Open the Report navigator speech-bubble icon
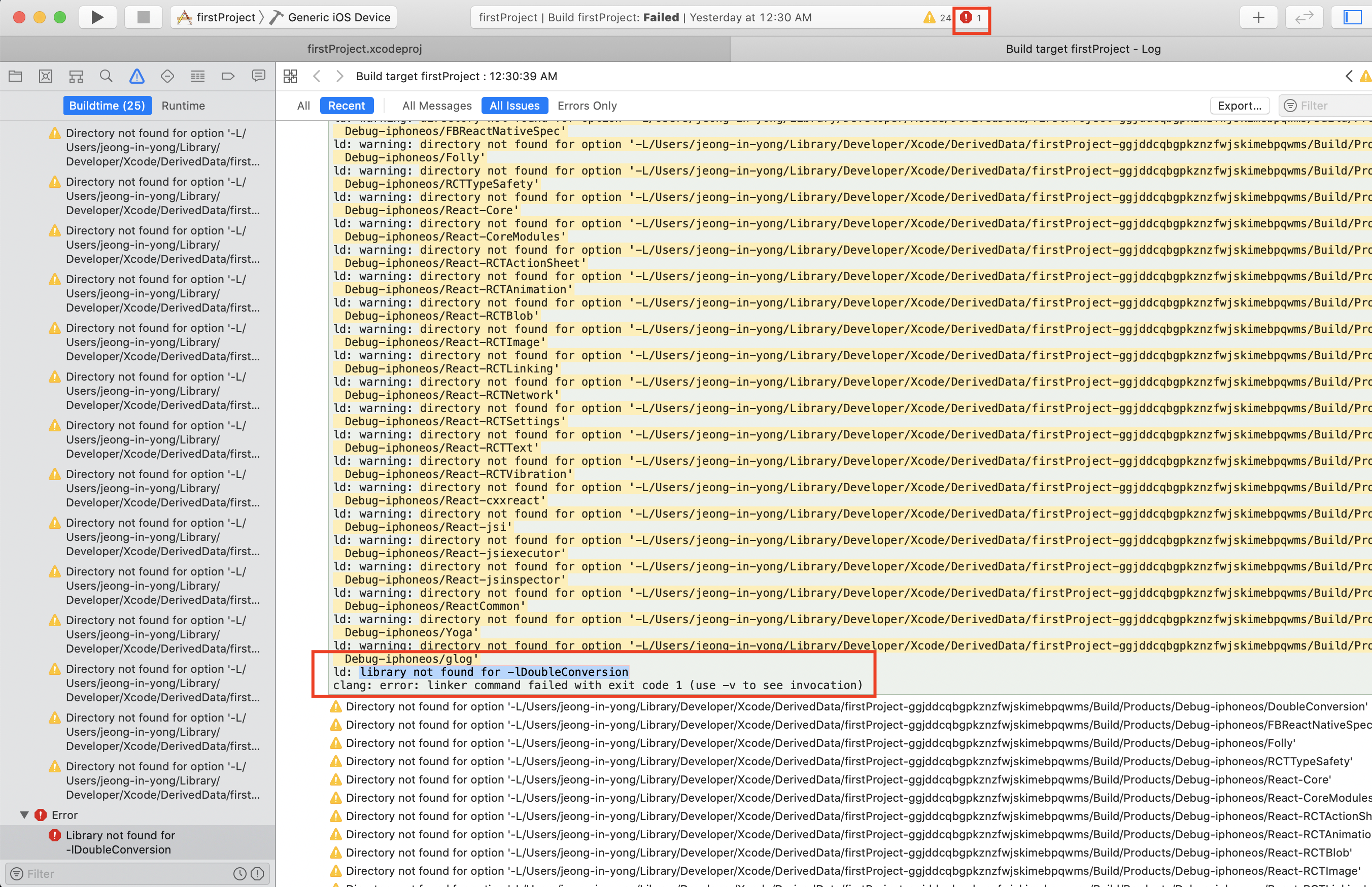The height and width of the screenshot is (887, 1372). coord(258,76)
